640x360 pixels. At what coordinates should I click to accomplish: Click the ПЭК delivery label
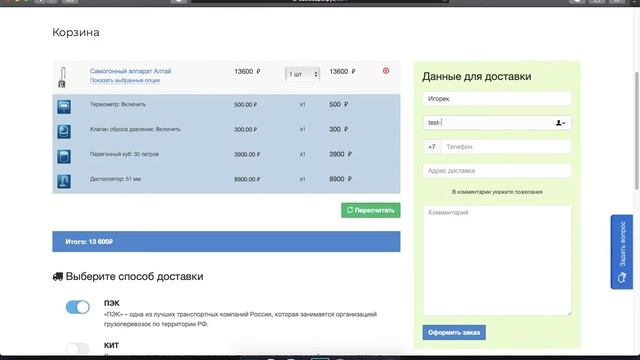point(112,303)
